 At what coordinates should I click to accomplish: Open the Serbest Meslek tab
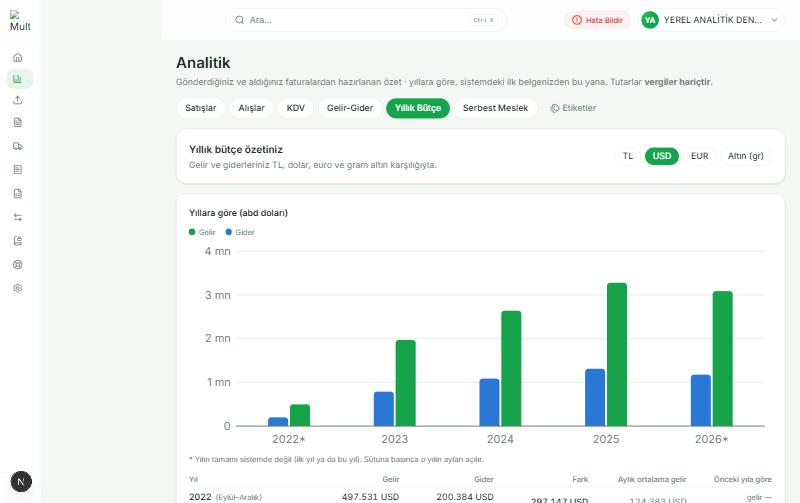[x=495, y=108]
